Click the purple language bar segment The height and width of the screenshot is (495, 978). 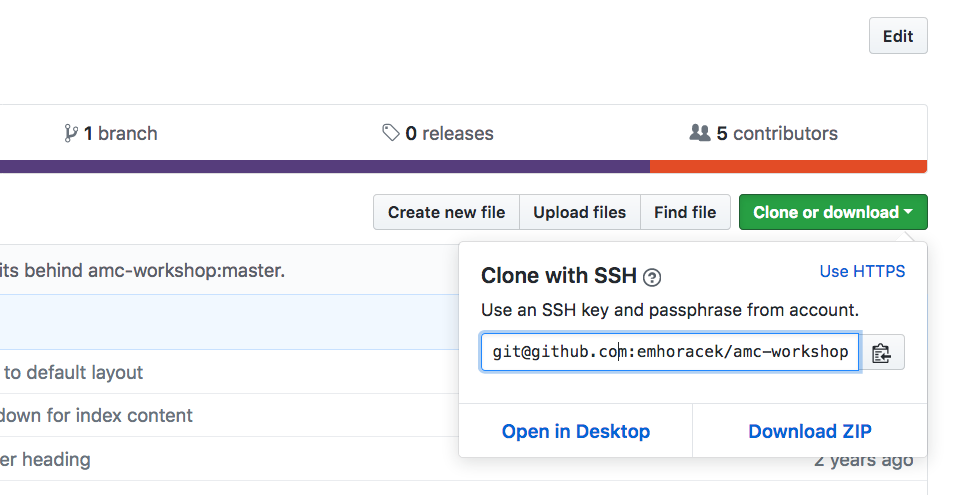(325, 166)
